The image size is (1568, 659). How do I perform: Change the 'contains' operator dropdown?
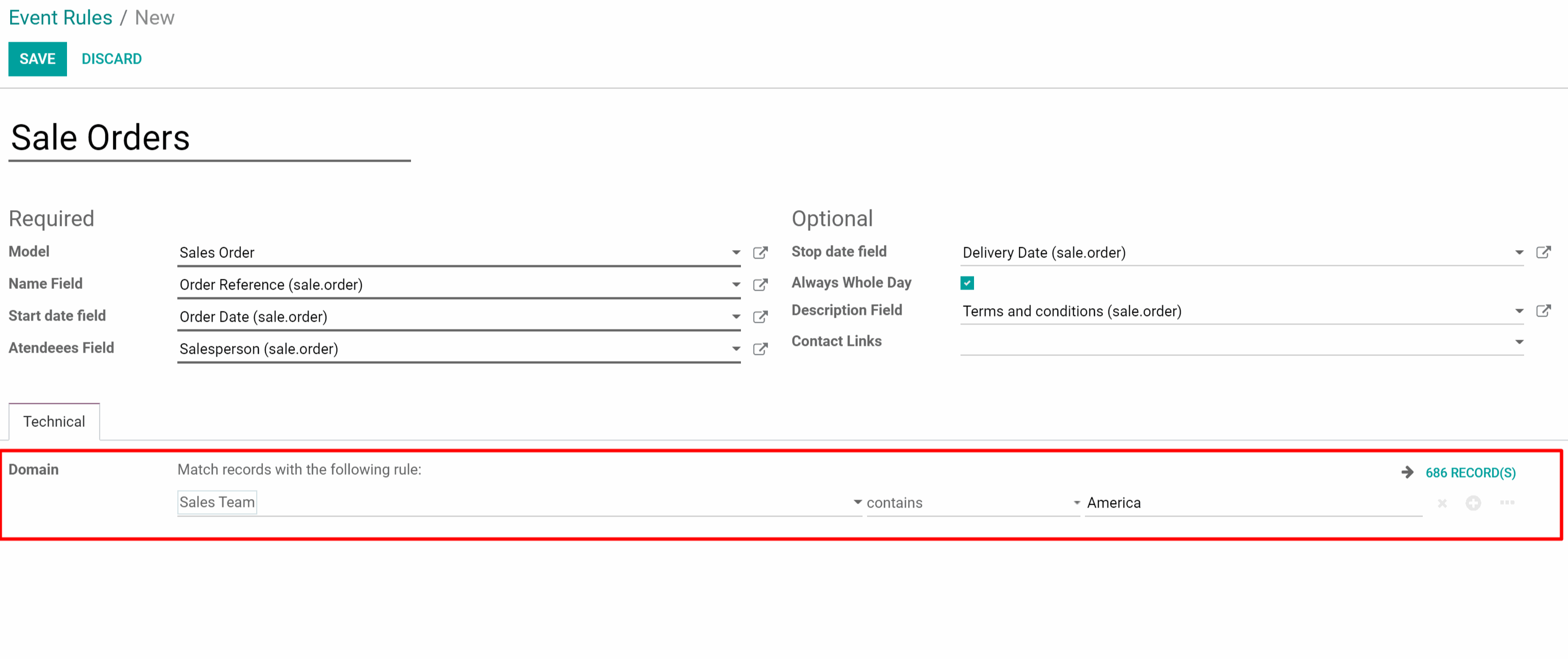[973, 502]
